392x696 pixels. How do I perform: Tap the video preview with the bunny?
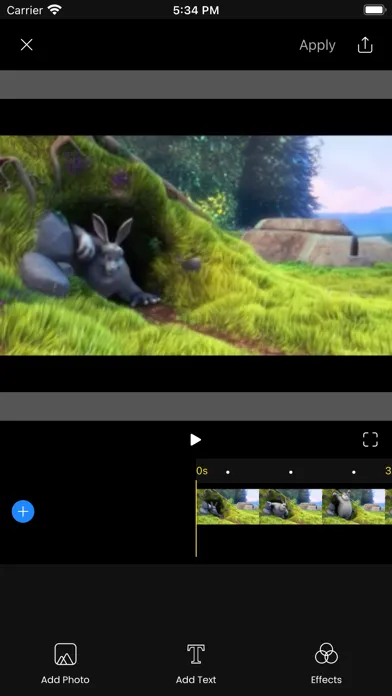196,245
